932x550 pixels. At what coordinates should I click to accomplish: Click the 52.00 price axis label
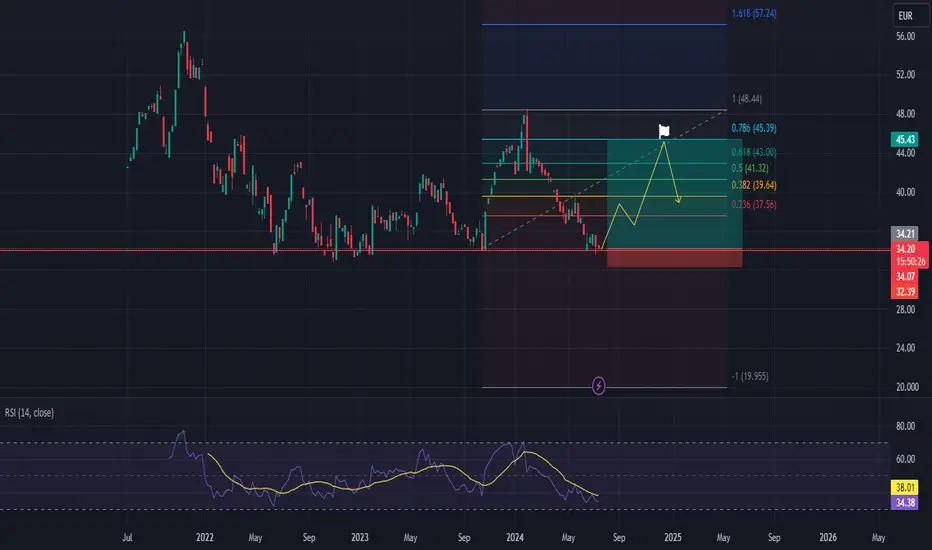tap(905, 75)
